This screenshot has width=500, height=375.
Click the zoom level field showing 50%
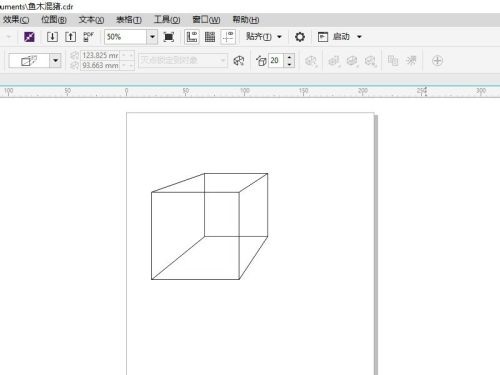(126, 37)
